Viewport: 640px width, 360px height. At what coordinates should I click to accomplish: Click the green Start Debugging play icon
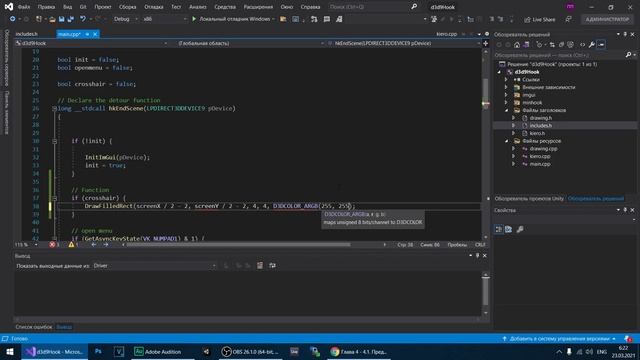194,19
